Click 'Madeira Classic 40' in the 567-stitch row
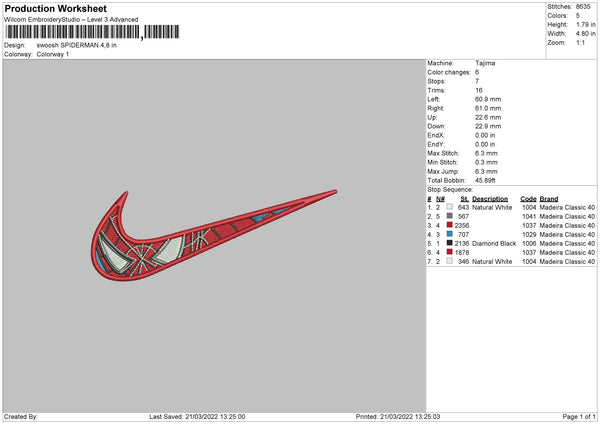Viewport: 600px width, 424px height. (567, 217)
